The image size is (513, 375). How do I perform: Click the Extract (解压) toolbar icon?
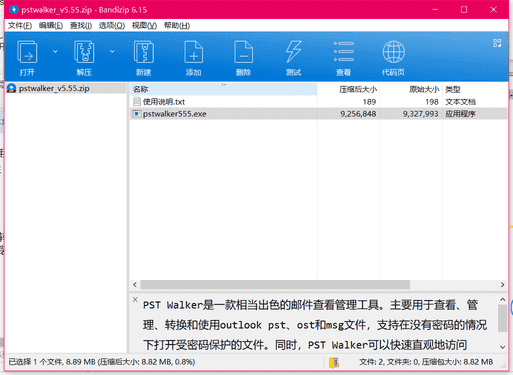click(x=84, y=52)
